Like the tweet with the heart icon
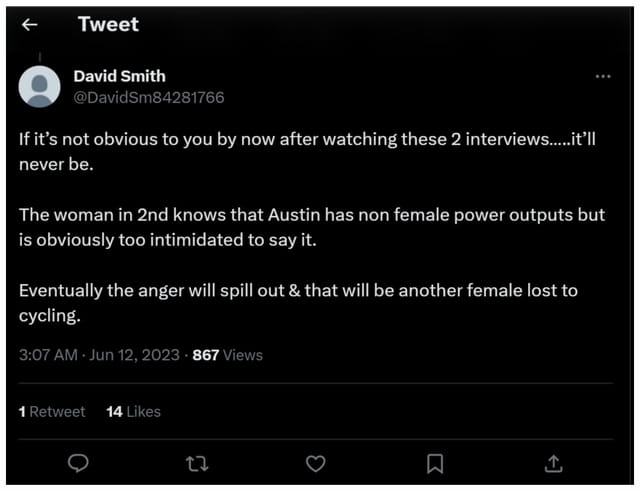 316,463
